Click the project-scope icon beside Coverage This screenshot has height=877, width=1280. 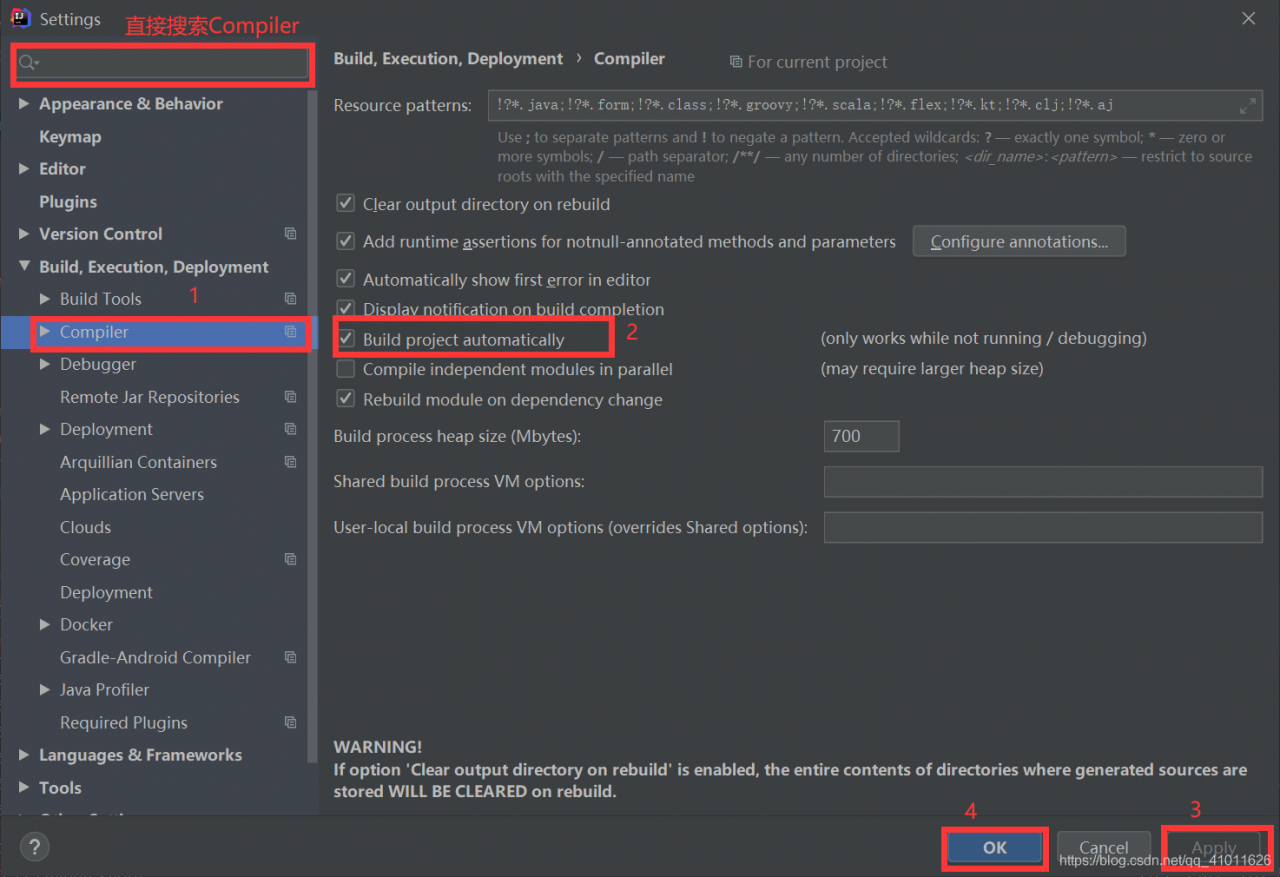click(290, 560)
